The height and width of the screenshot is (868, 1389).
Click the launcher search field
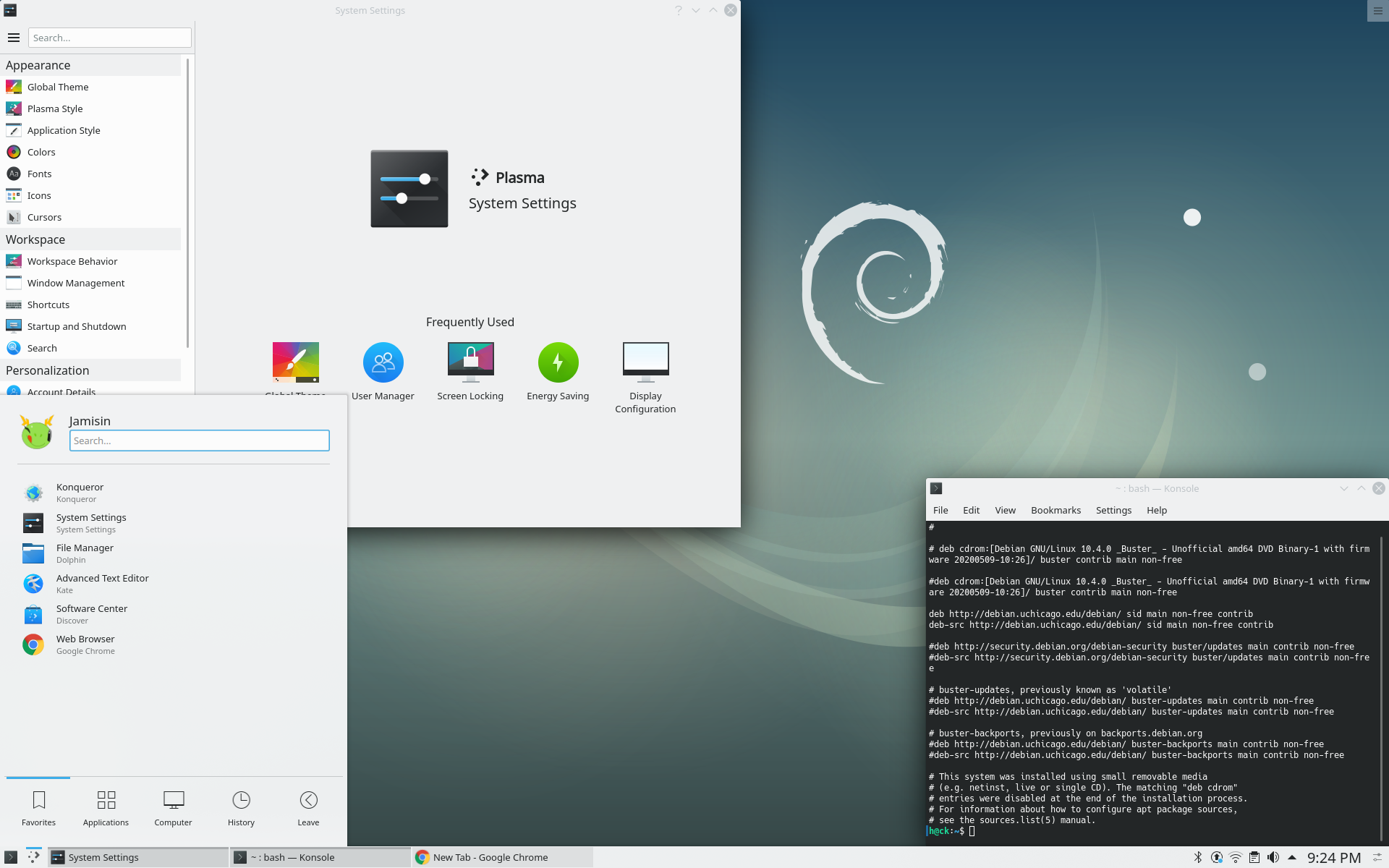tap(200, 441)
